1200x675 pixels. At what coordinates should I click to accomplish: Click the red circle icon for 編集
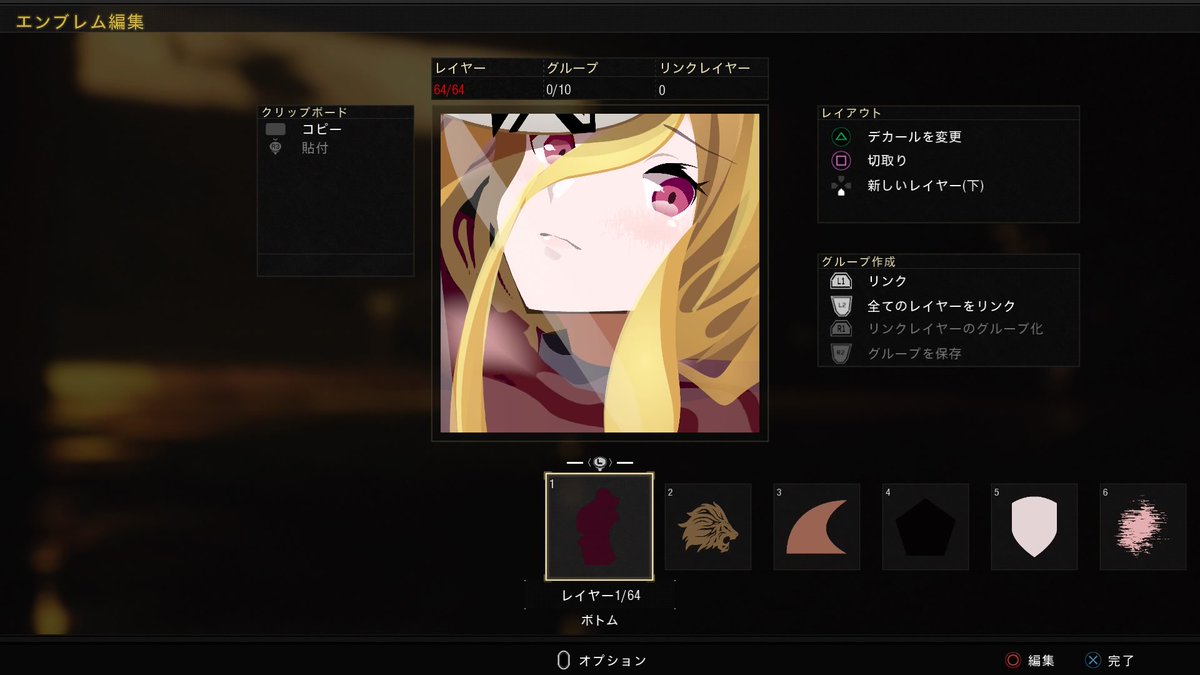click(1013, 660)
